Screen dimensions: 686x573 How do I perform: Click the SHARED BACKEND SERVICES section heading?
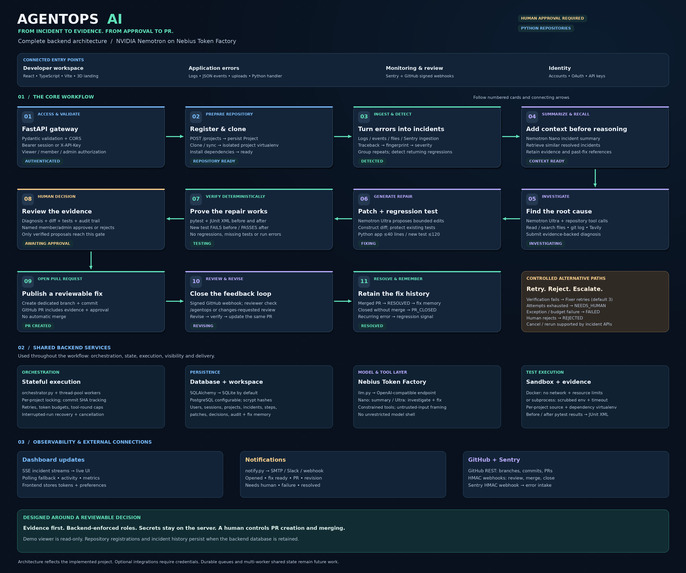click(64, 348)
